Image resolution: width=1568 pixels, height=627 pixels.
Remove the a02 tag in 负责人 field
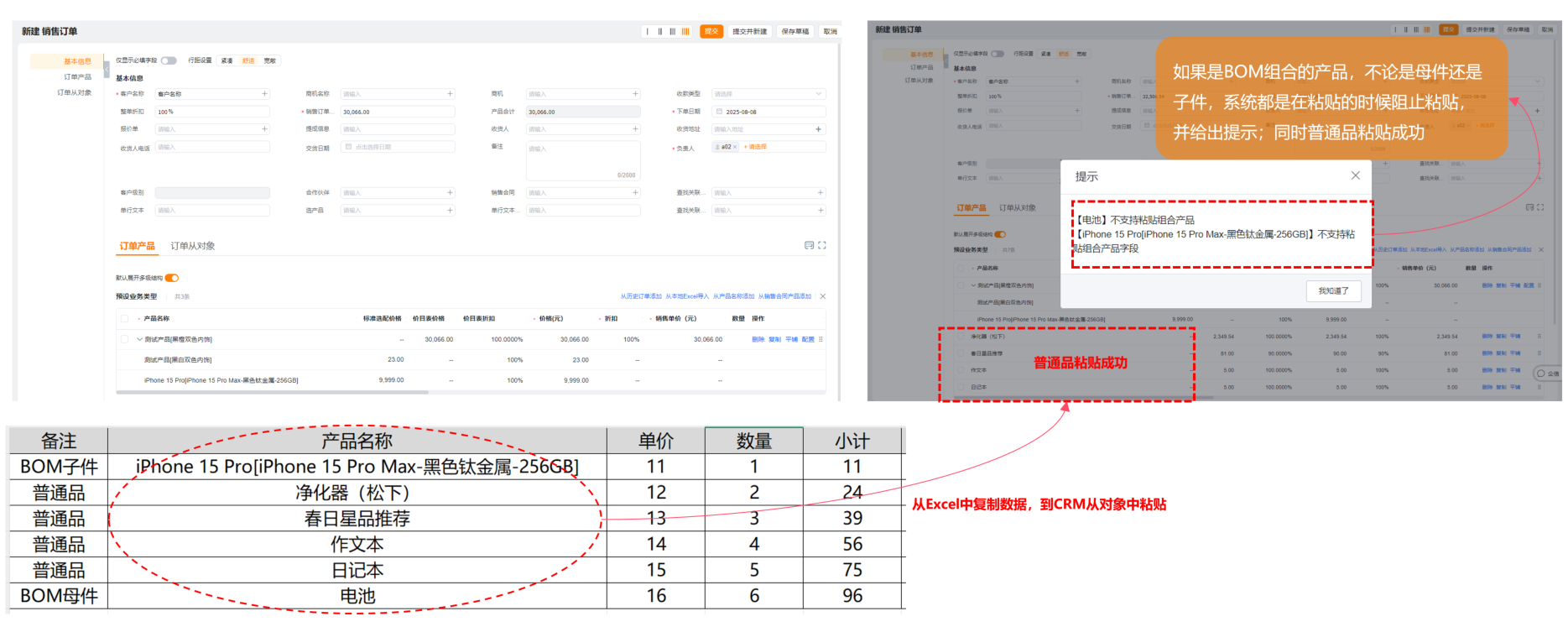tap(736, 147)
